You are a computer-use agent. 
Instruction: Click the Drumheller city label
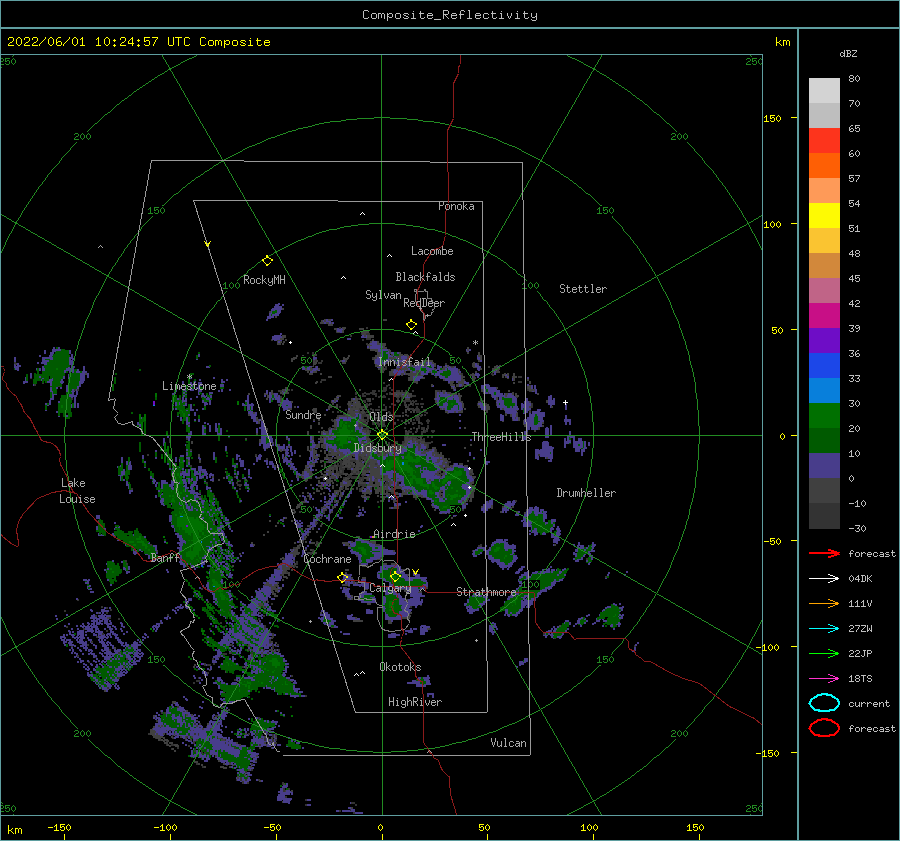coord(586,493)
